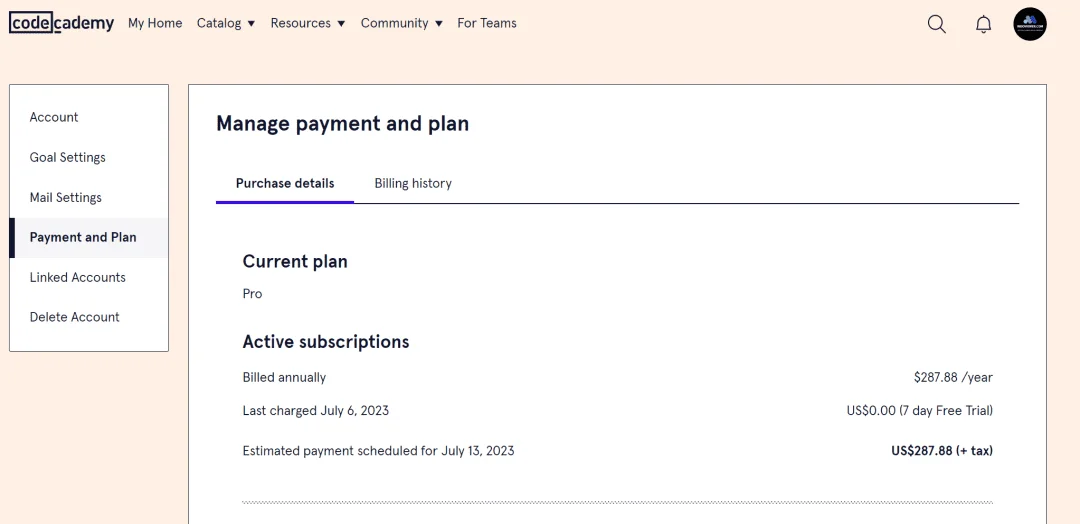Click the $287.88 /year price
This screenshot has width=1080, height=524.
click(953, 377)
